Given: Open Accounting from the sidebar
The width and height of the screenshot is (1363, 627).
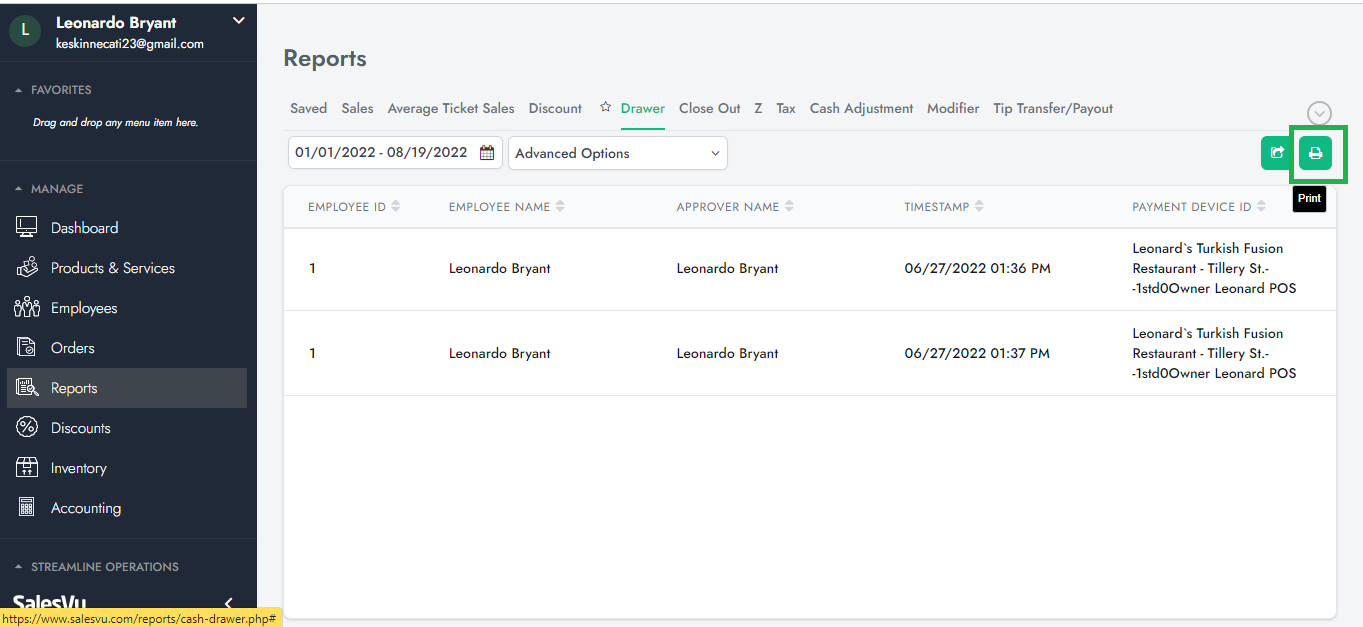Looking at the screenshot, I should [x=85, y=508].
